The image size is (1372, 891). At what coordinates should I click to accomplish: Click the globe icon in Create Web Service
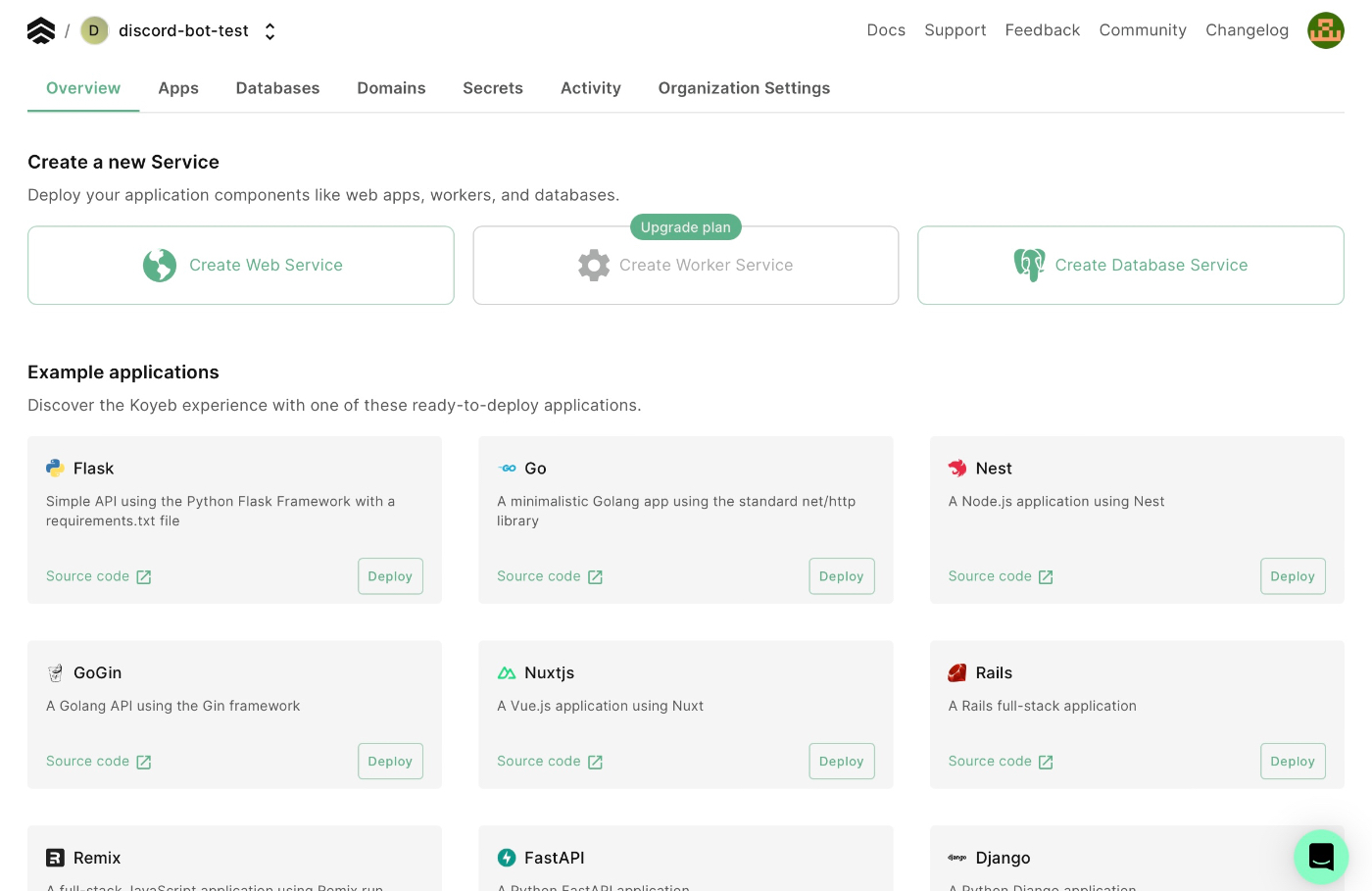pyautogui.click(x=160, y=266)
